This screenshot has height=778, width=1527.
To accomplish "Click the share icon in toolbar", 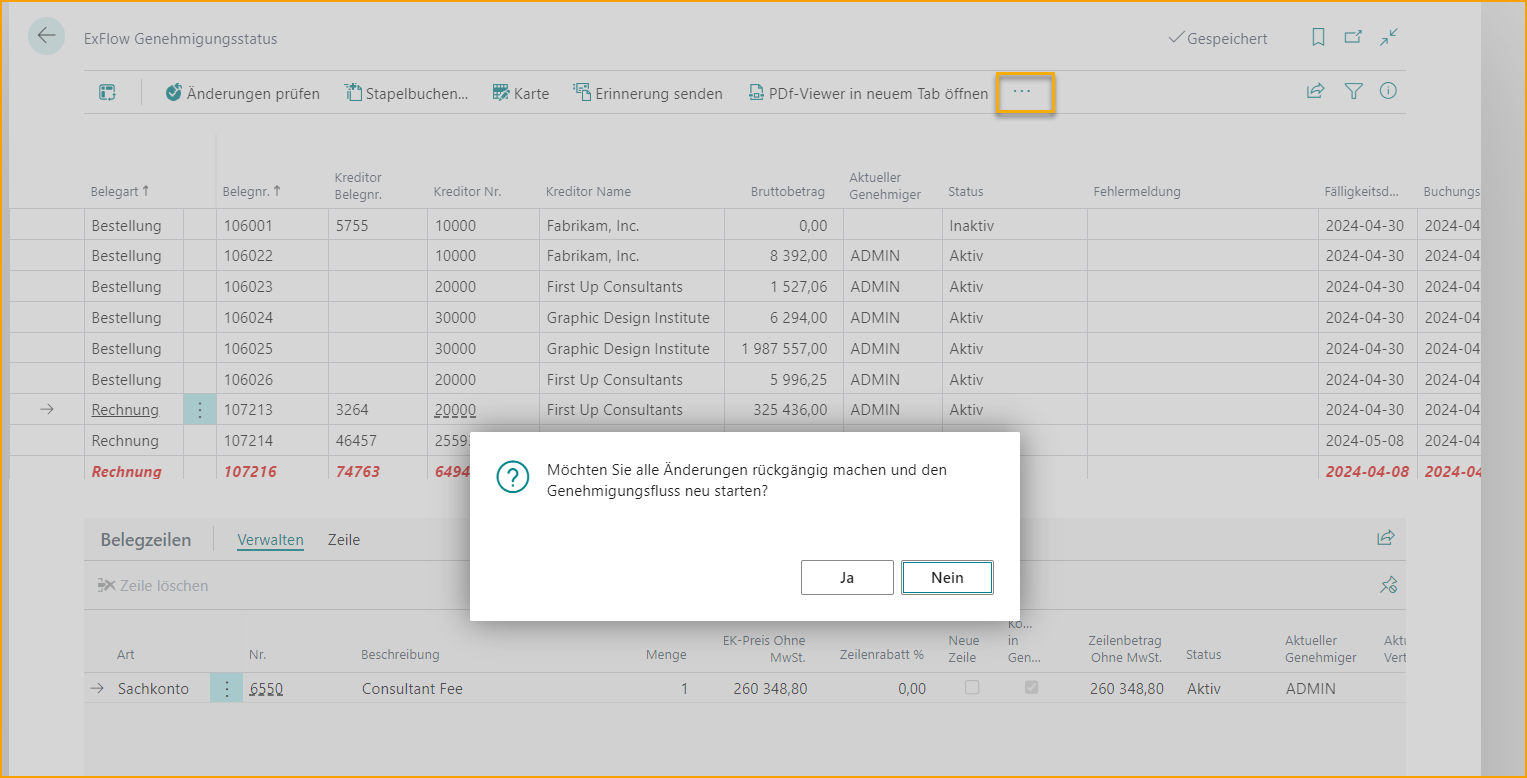I will tap(1316, 91).
